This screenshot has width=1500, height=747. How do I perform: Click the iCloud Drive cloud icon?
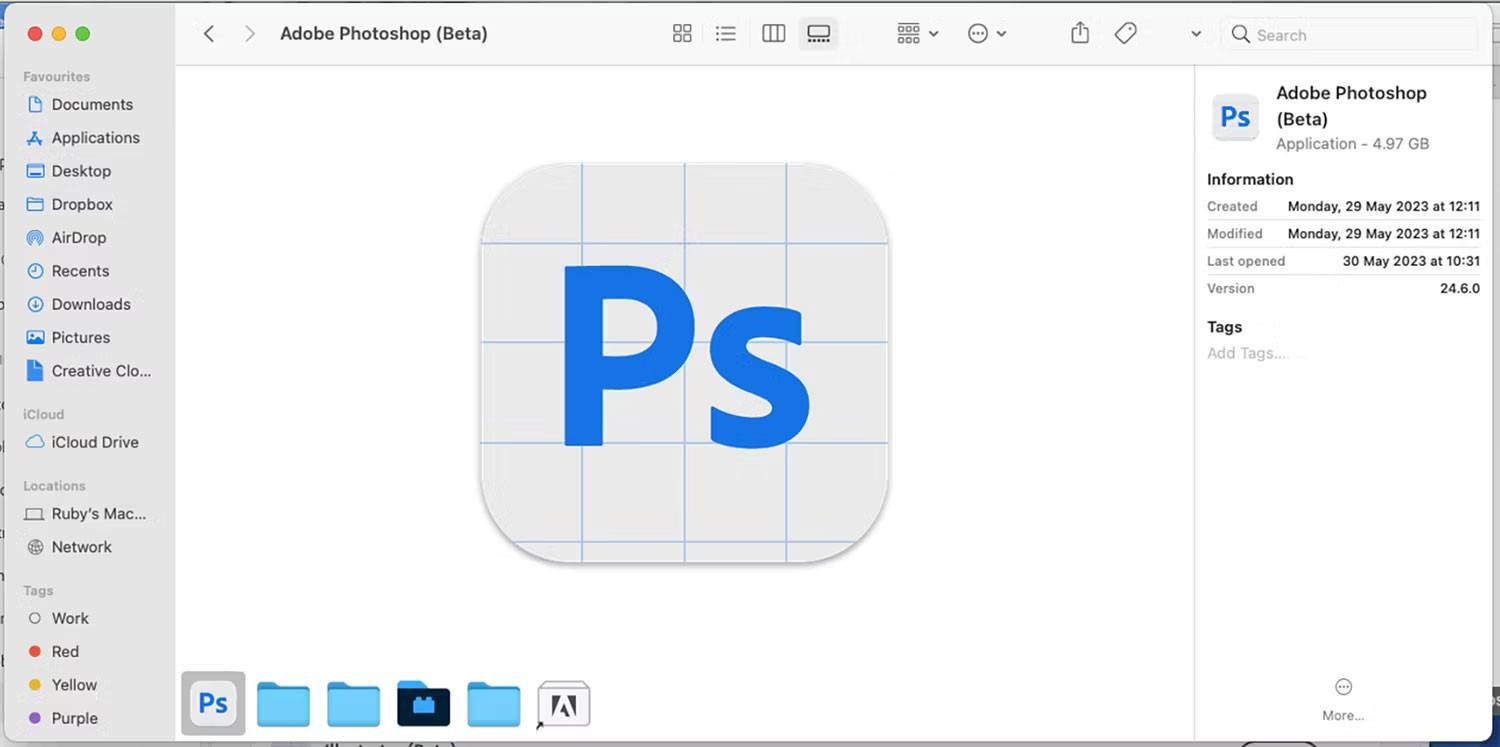pos(33,442)
